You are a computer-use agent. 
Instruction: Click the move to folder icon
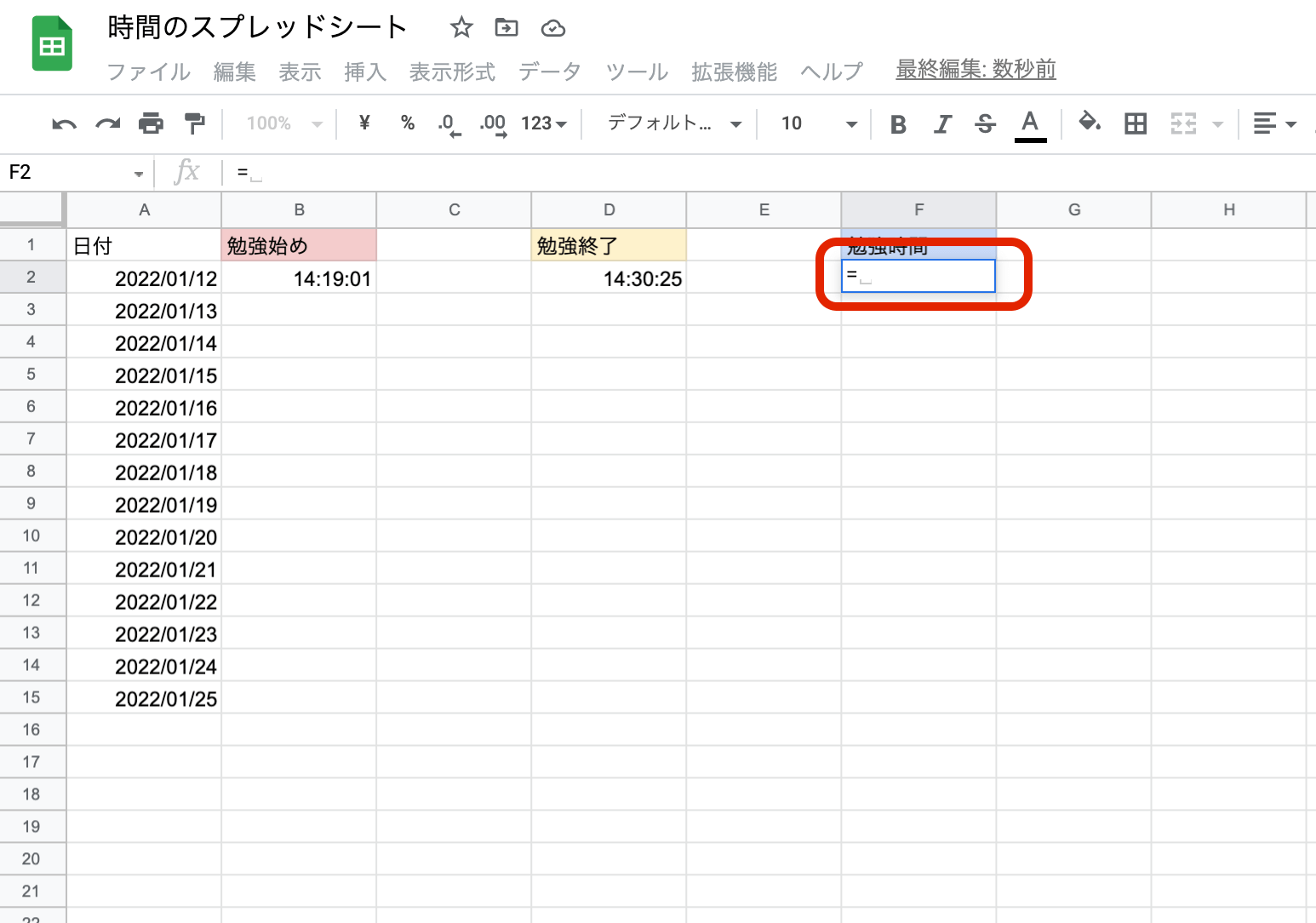coord(506,28)
